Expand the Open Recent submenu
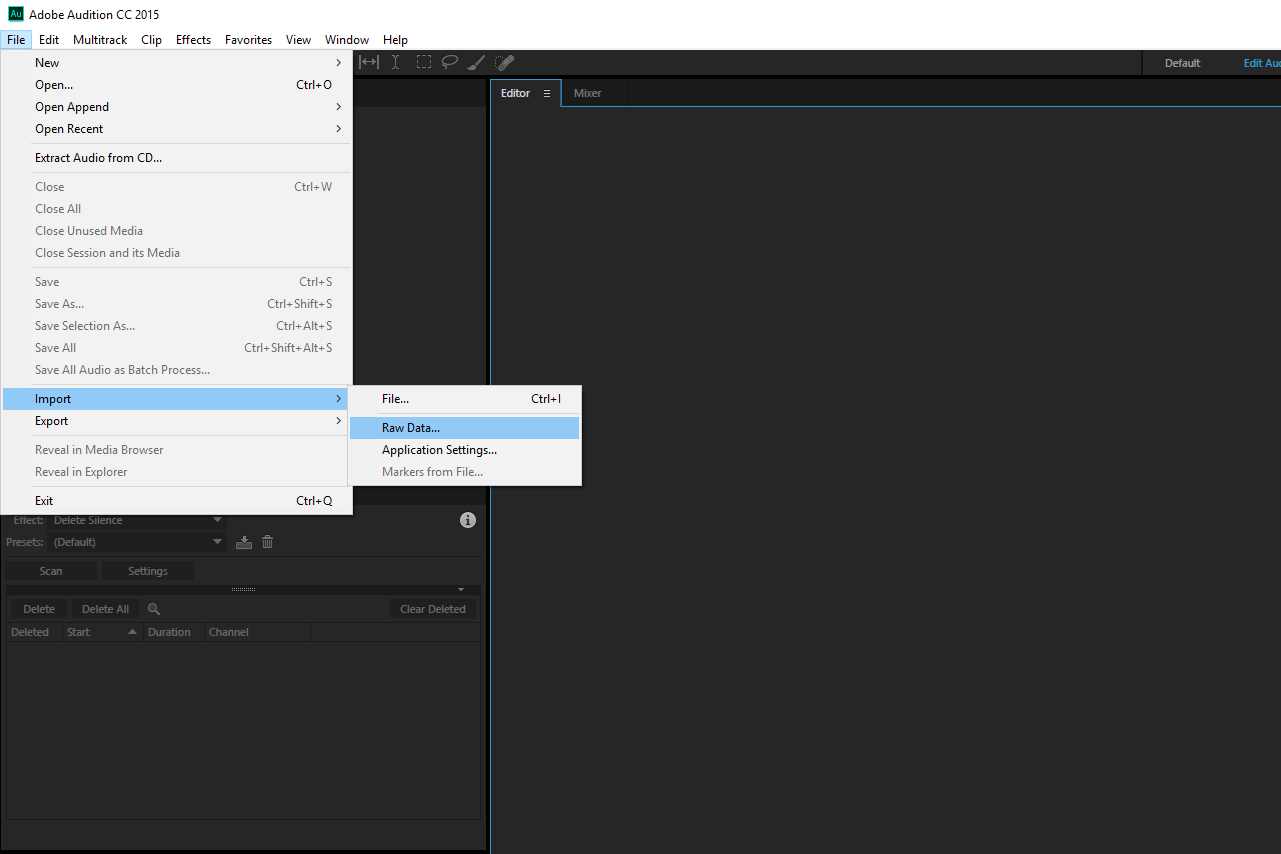The image size is (1281, 854). (178, 129)
